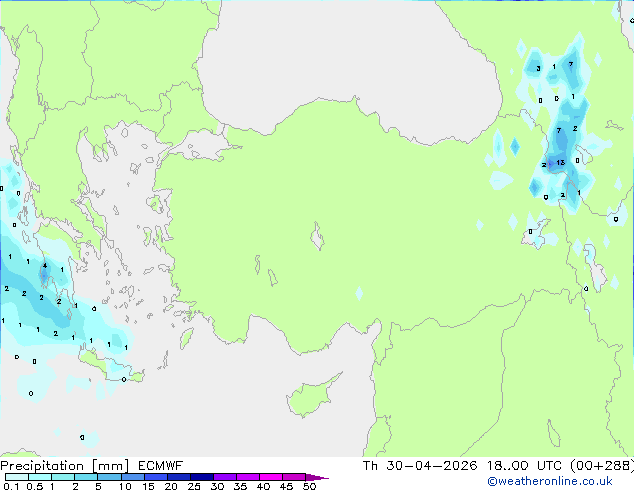
Task: Pick the 5–10 mm blue legend swatch
Action: 110,477
